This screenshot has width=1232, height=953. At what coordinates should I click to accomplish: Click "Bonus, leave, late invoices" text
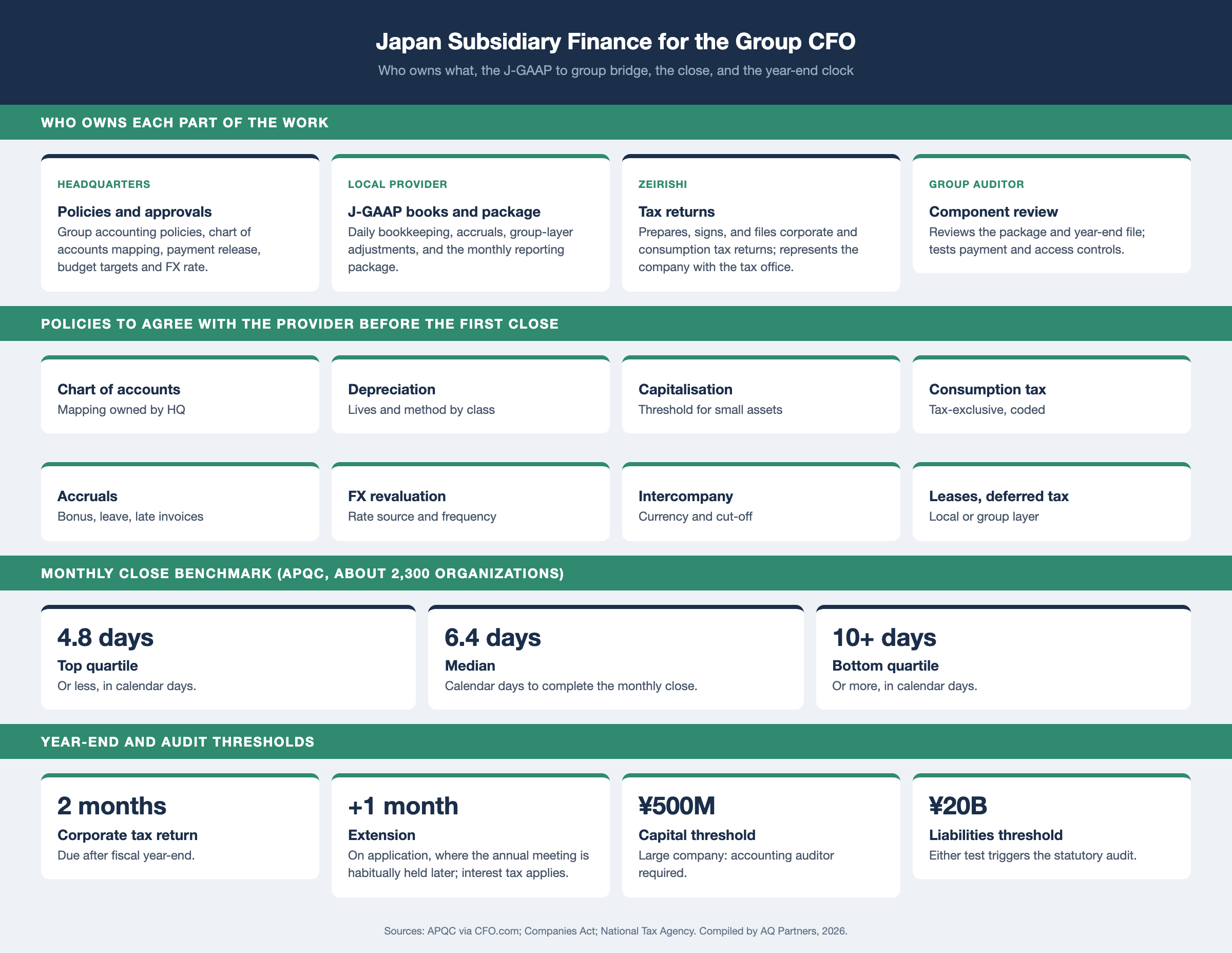(130, 516)
